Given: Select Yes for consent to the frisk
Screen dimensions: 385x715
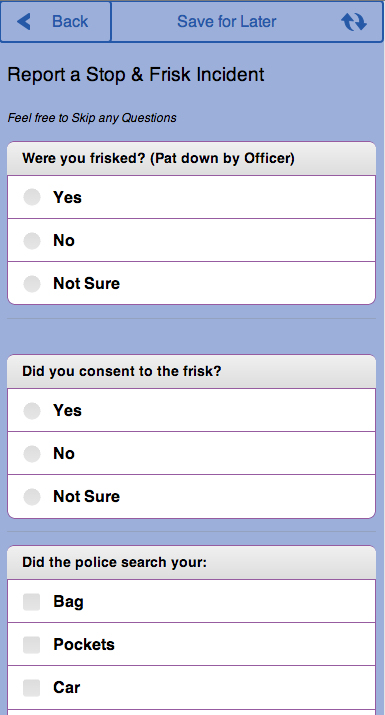Looking at the screenshot, I should coord(192,410).
